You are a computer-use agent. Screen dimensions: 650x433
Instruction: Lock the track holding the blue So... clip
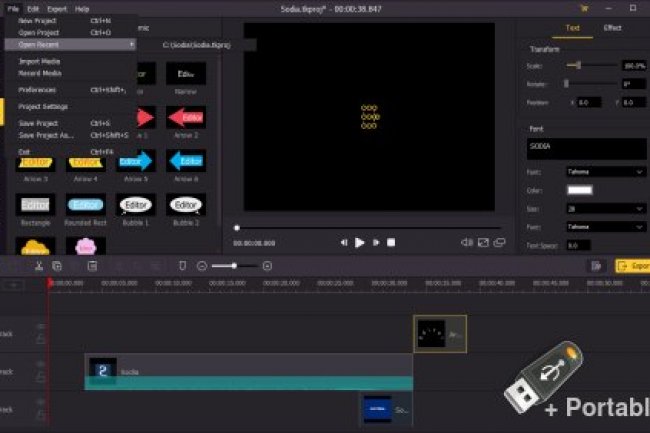click(x=41, y=414)
